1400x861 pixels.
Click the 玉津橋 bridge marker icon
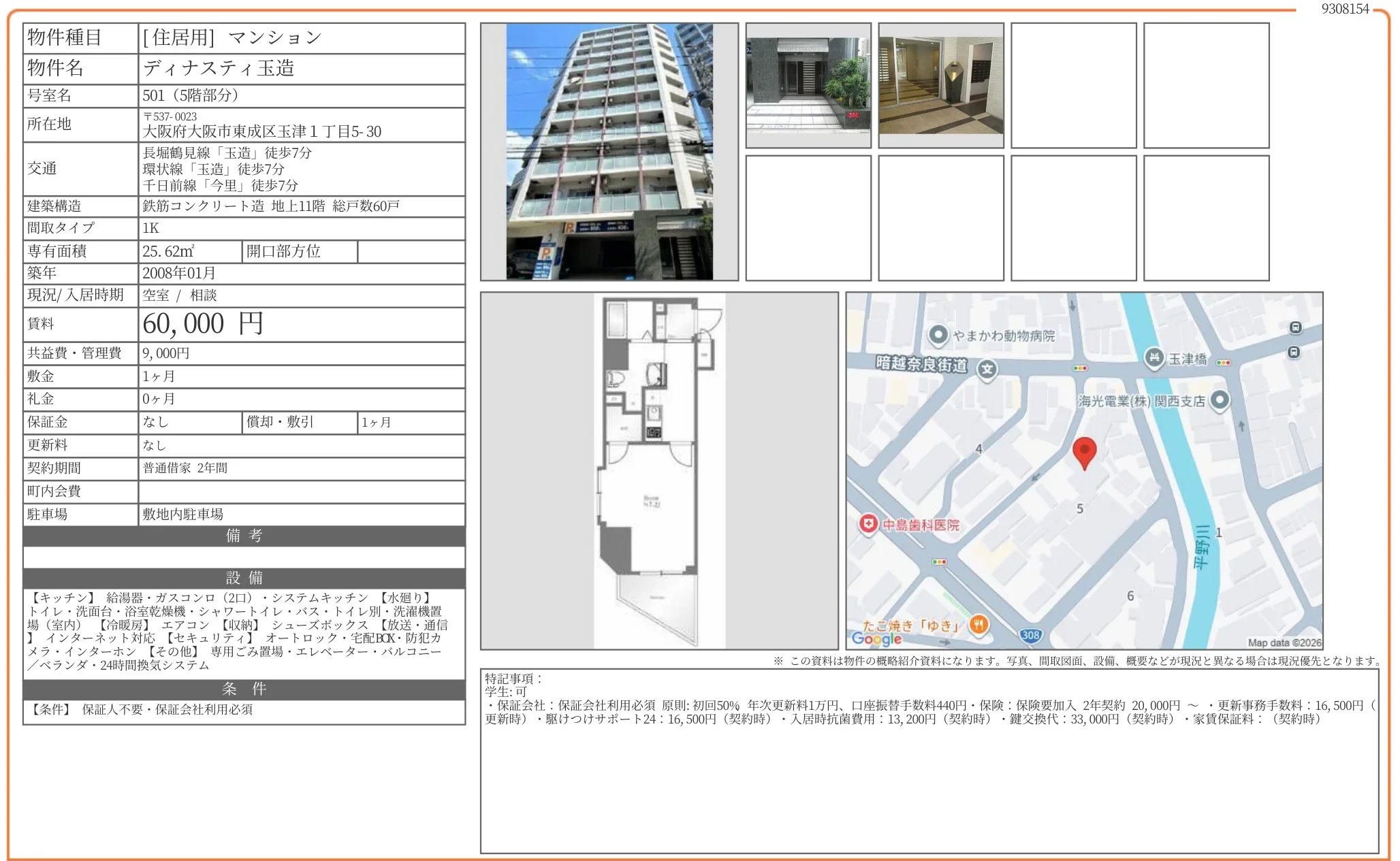point(1154,357)
